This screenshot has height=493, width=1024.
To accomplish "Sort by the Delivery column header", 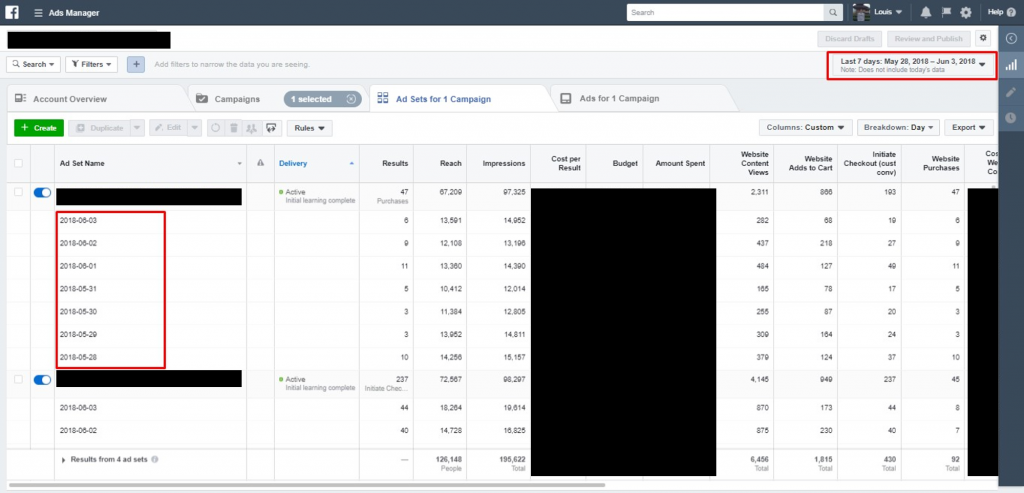I will tap(293, 163).
